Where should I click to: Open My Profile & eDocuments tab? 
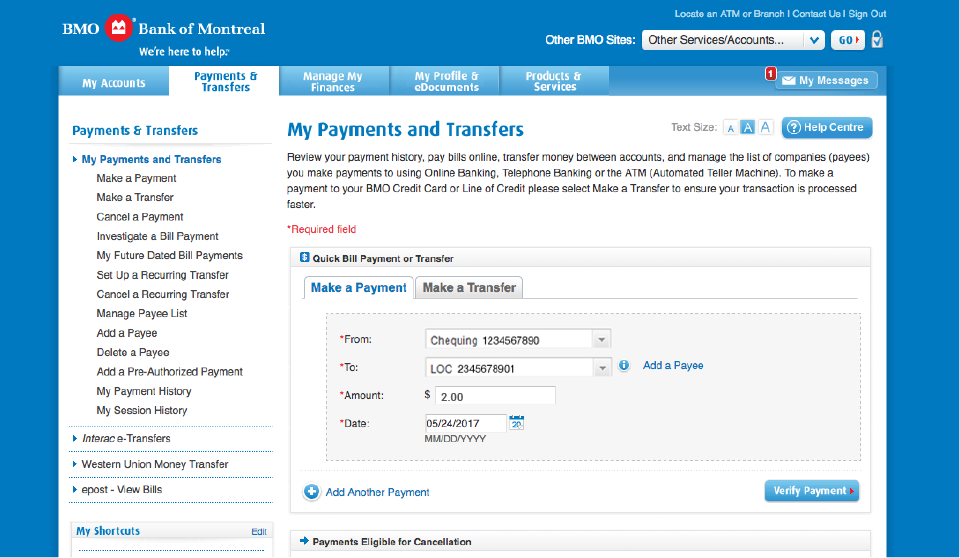[444, 81]
